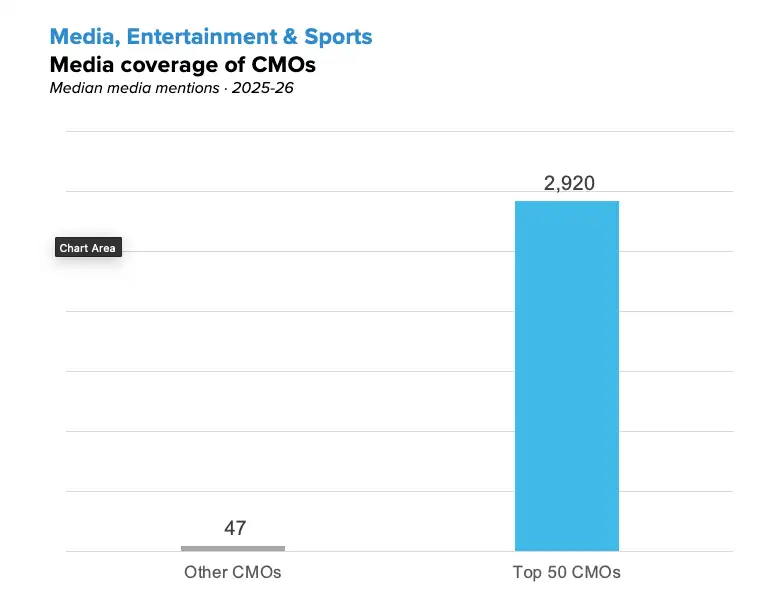Click empty plot space between the two bars

tap(399, 399)
